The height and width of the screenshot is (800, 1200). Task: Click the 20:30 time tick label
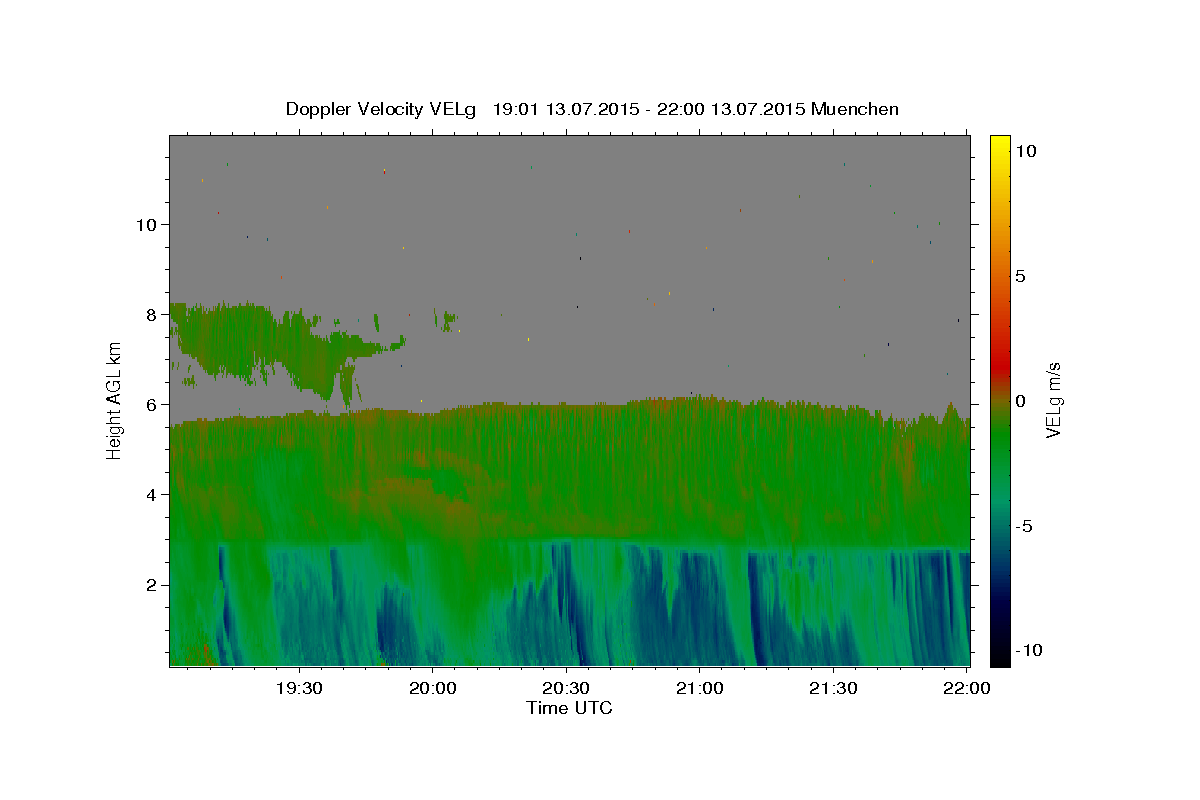(566, 688)
